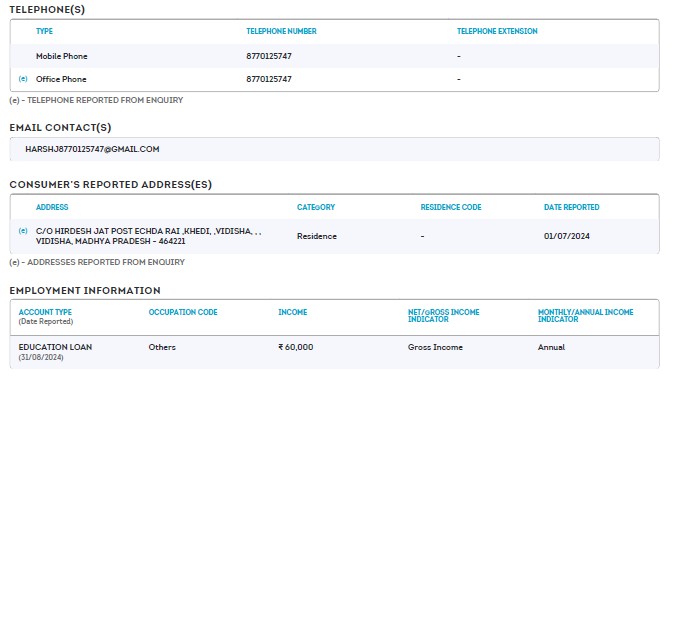Click the (e) marker beside the address
The image size is (676, 623).
click(x=23, y=231)
